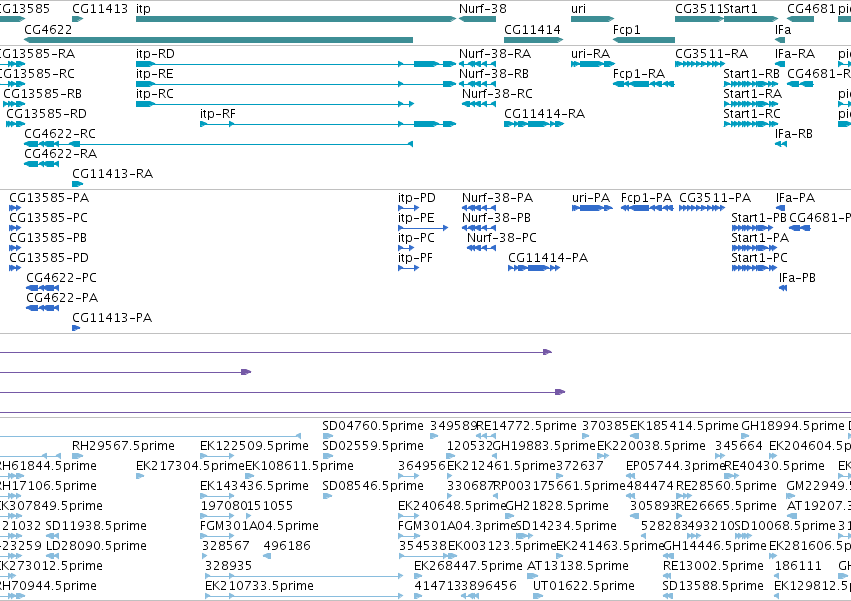Click the Nurf-38-RC transcript label
Screen dimensions: 851x601
pyautogui.click(x=497, y=94)
